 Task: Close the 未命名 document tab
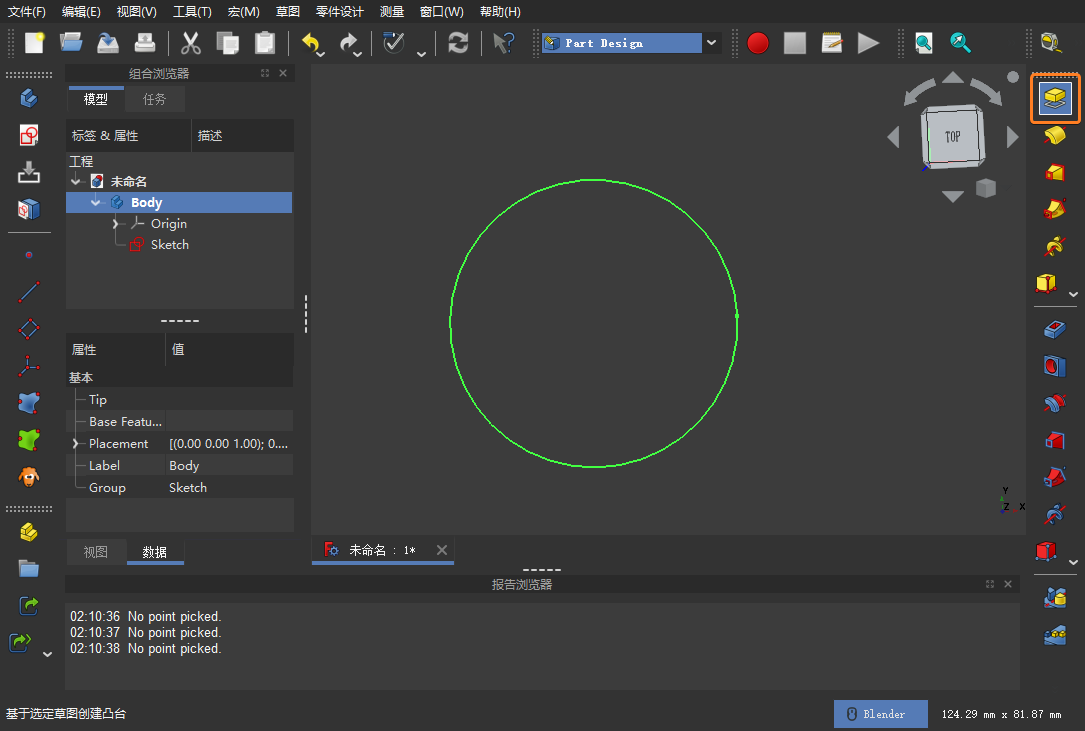tap(442, 550)
